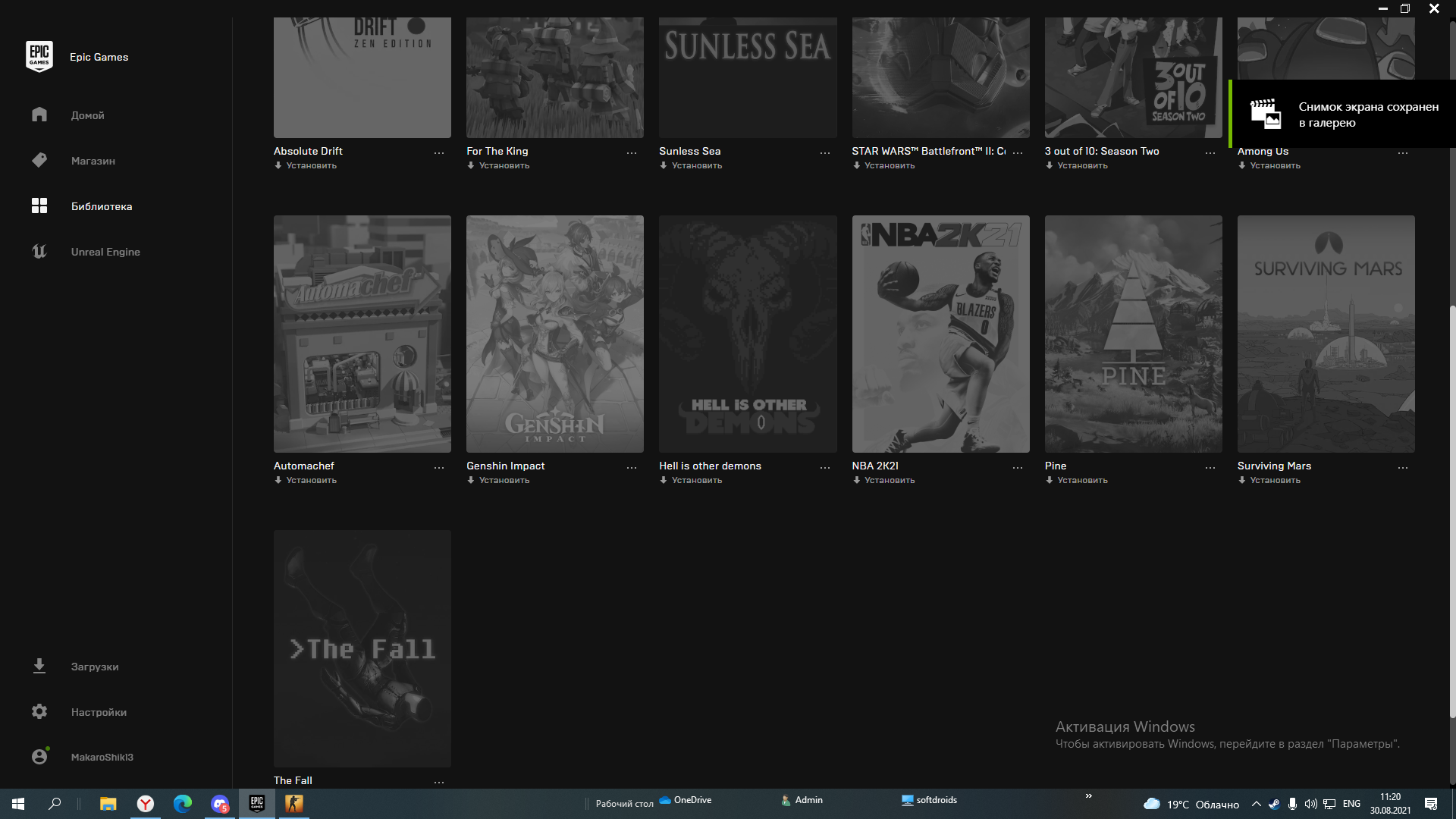The width and height of the screenshot is (1456, 819).
Task: Open OneDrive cloud icon in taskbar
Action: 665,800
